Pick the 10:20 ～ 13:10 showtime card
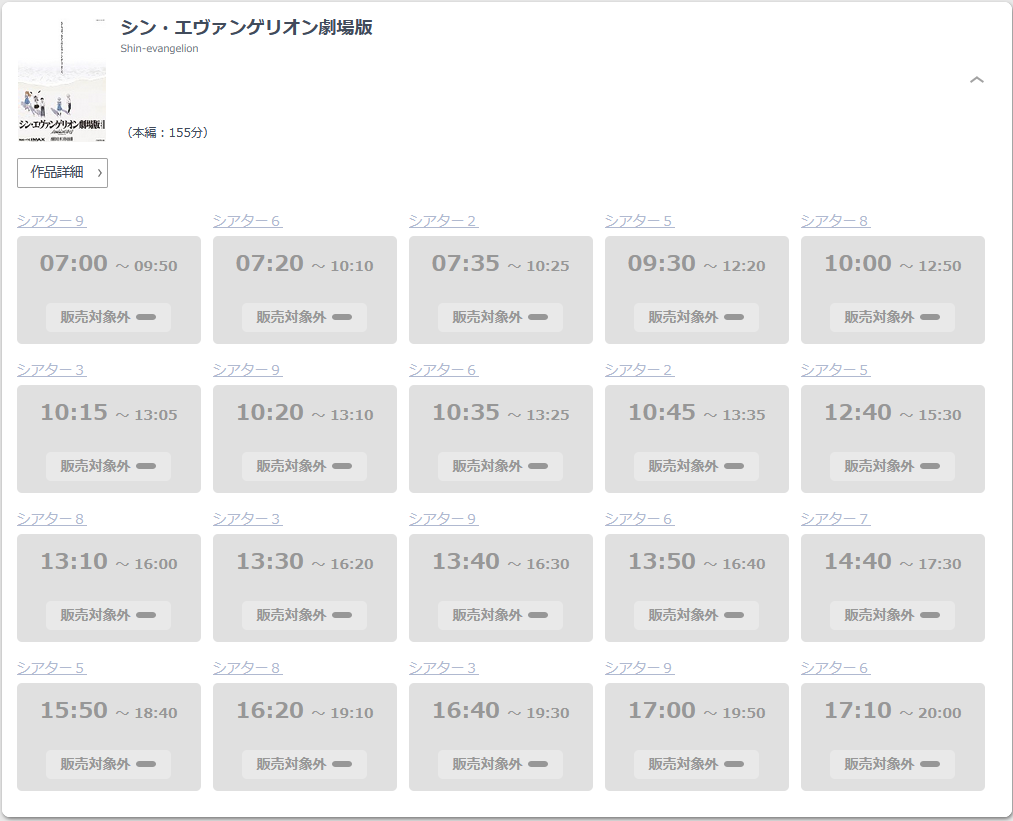The image size is (1013, 821). coord(305,439)
